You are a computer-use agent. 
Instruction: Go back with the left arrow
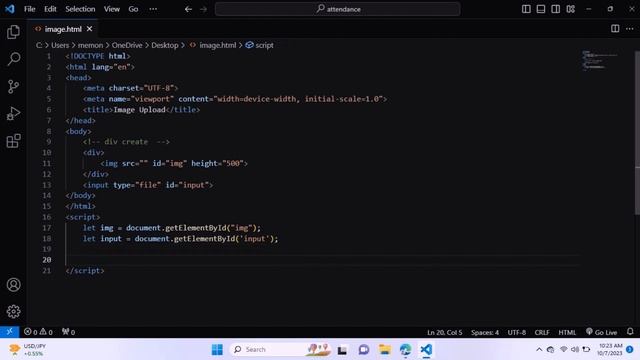(188, 9)
